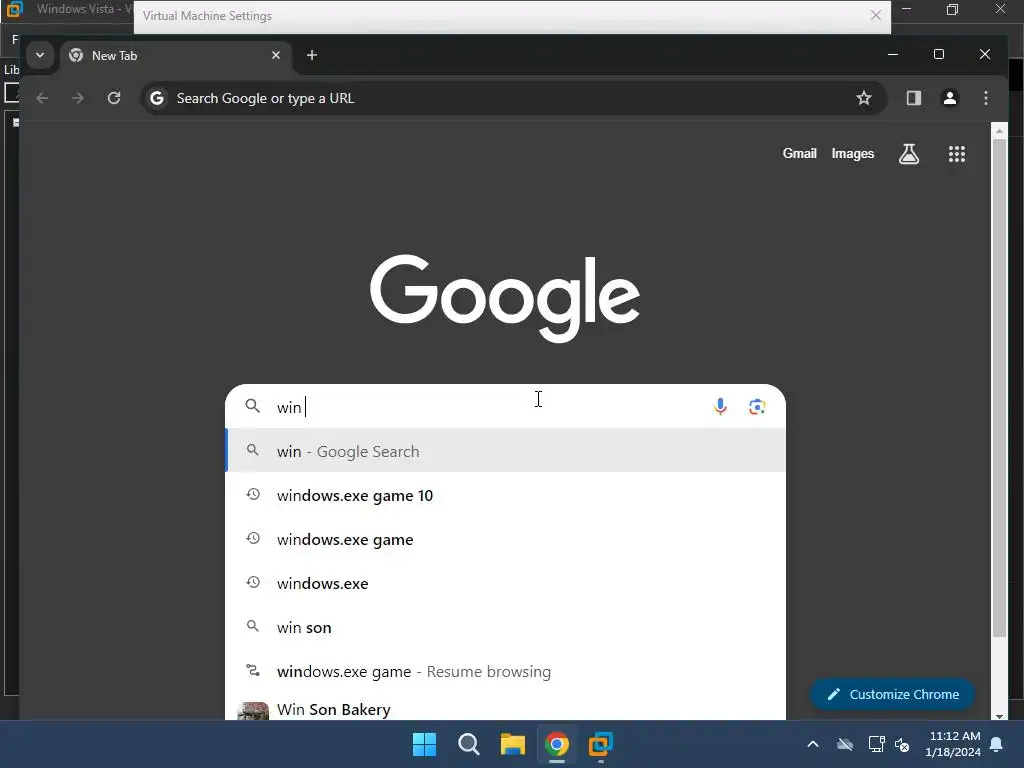This screenshot has height=768, width=1024.
Task: Select the 'windows.exe' suggestion
Action: (505, 583)
